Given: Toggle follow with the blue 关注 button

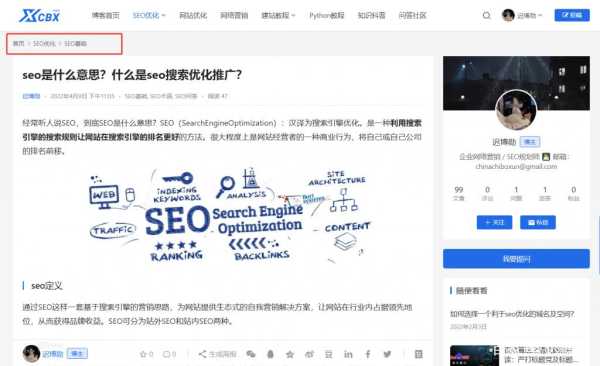Looking at the screenshot, I should click(x=494, y=222).
